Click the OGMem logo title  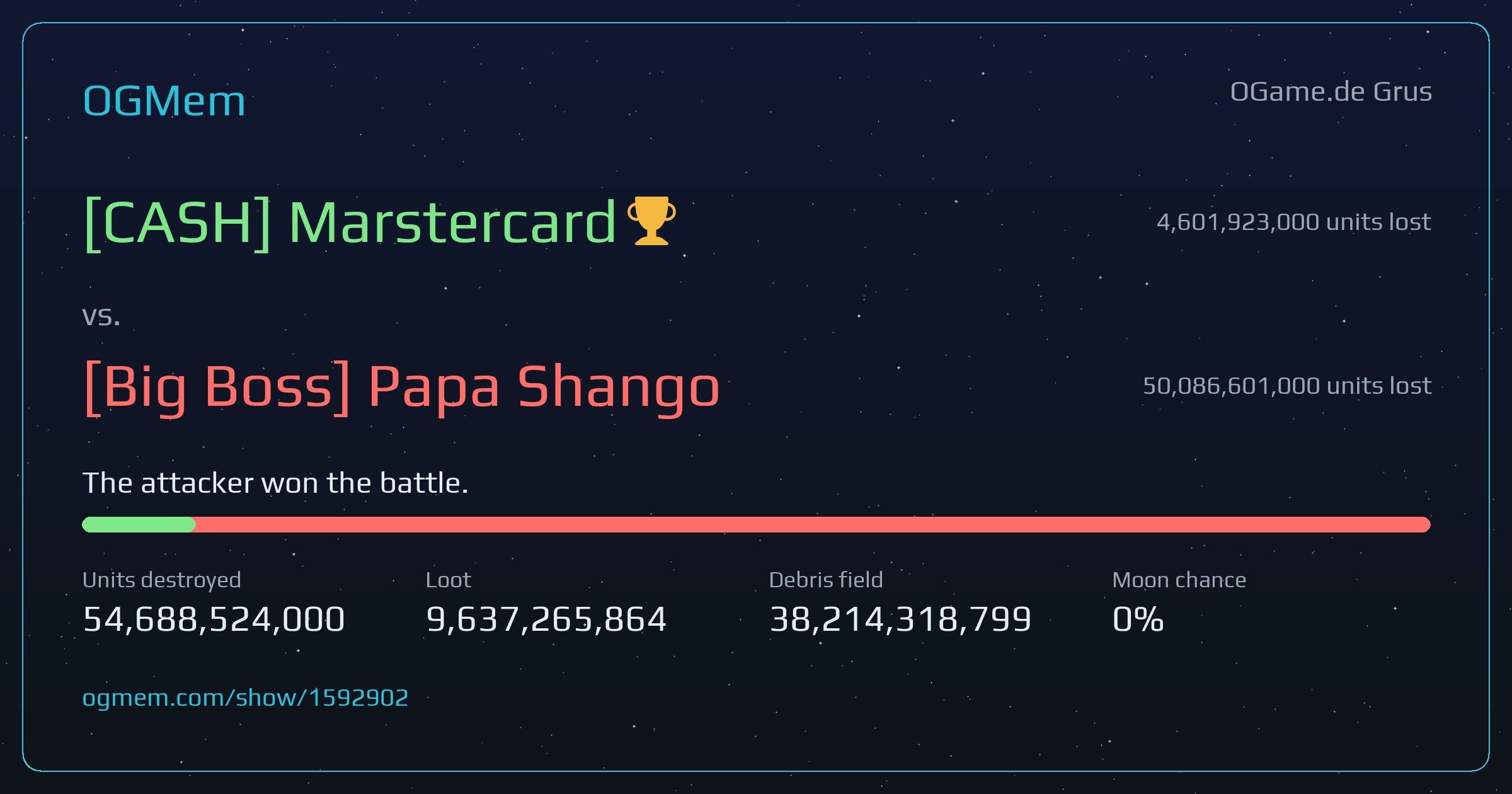pyautogui.click(x=164, y=101)
